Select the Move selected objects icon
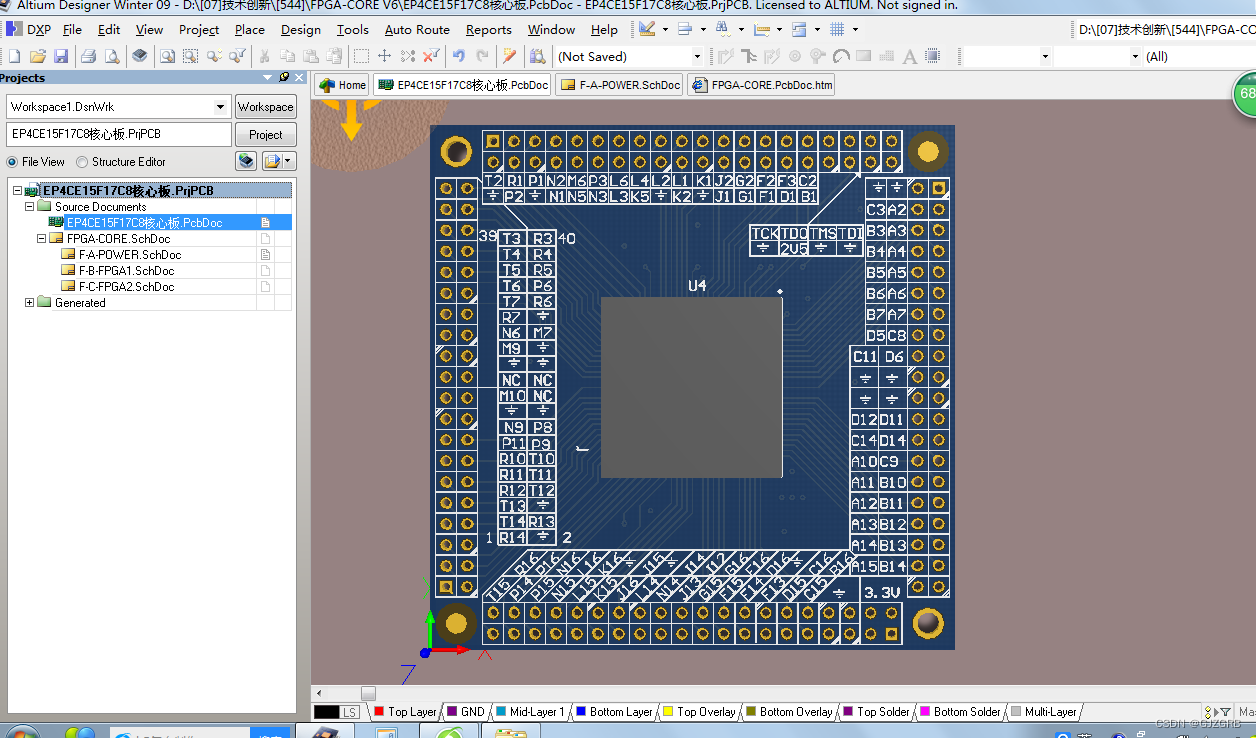 pos(385,56)
